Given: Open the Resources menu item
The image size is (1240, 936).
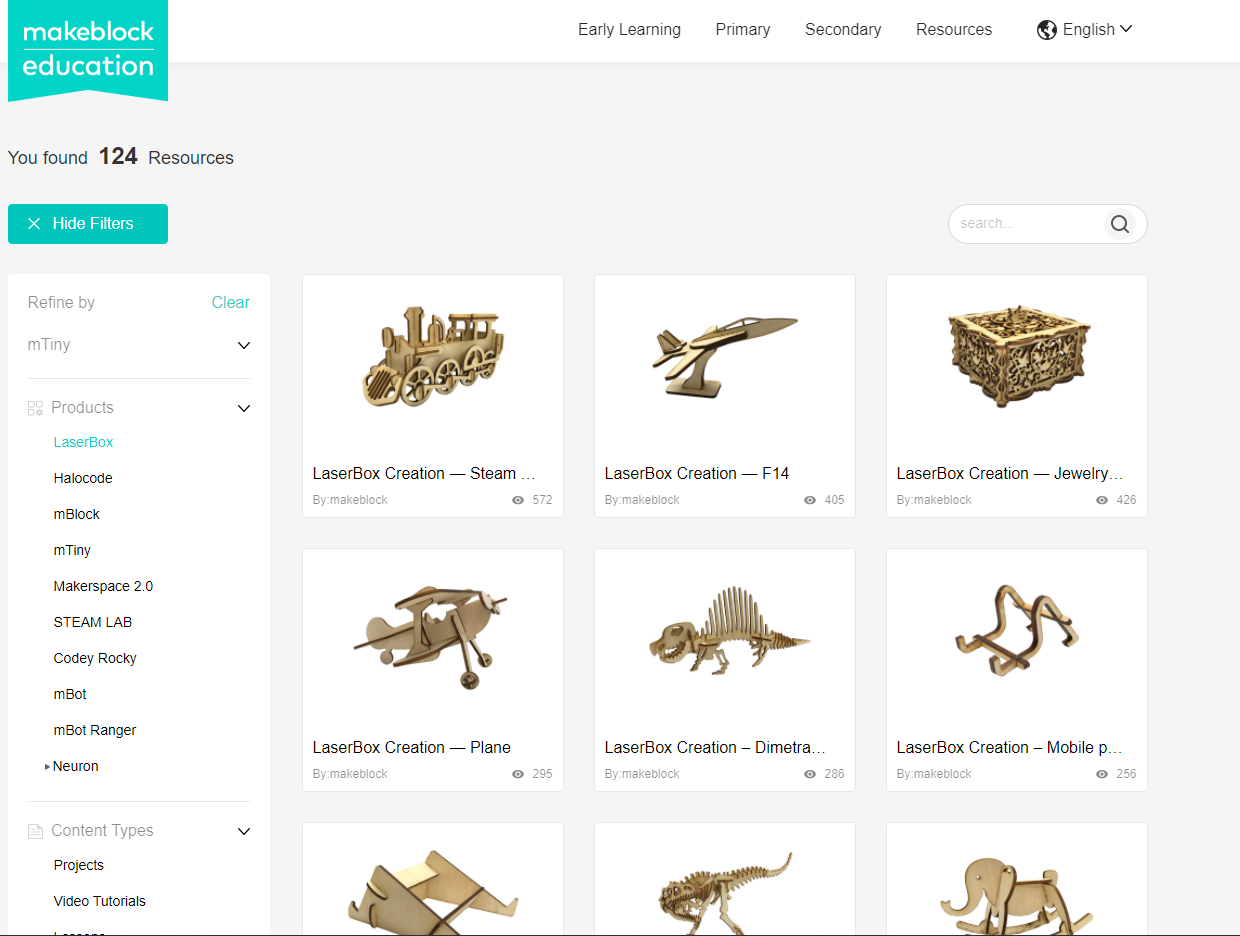Looking at the screenshot, I should tap(953, 30).
